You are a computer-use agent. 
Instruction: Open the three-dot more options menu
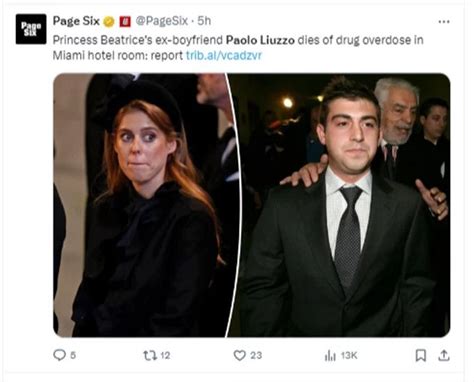[x=444, y=22]
